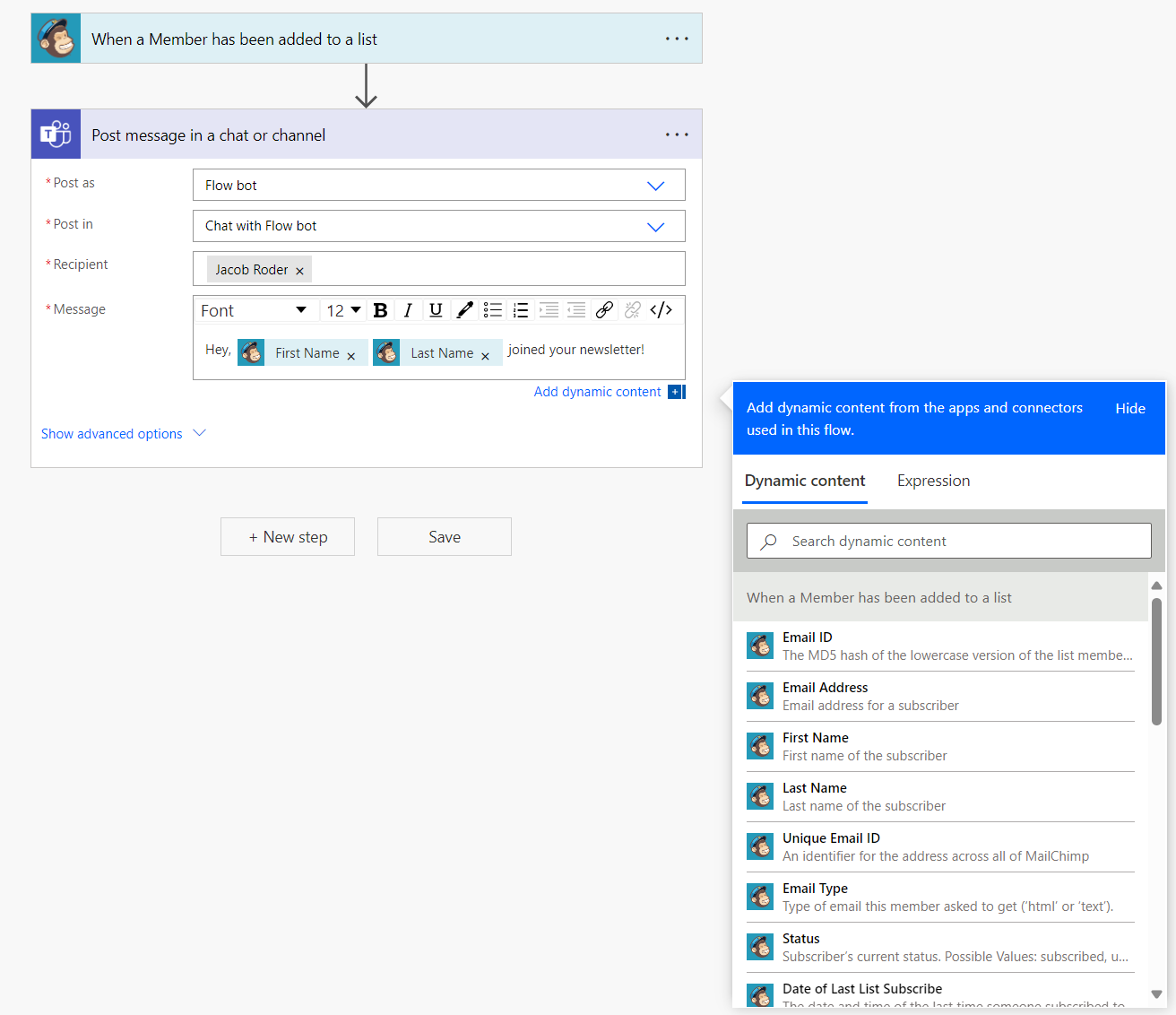Image resolution: width=1176 pixels, height=1015 pixels.
Task: Switch to code view in message editor
Action: pos(661,310)
